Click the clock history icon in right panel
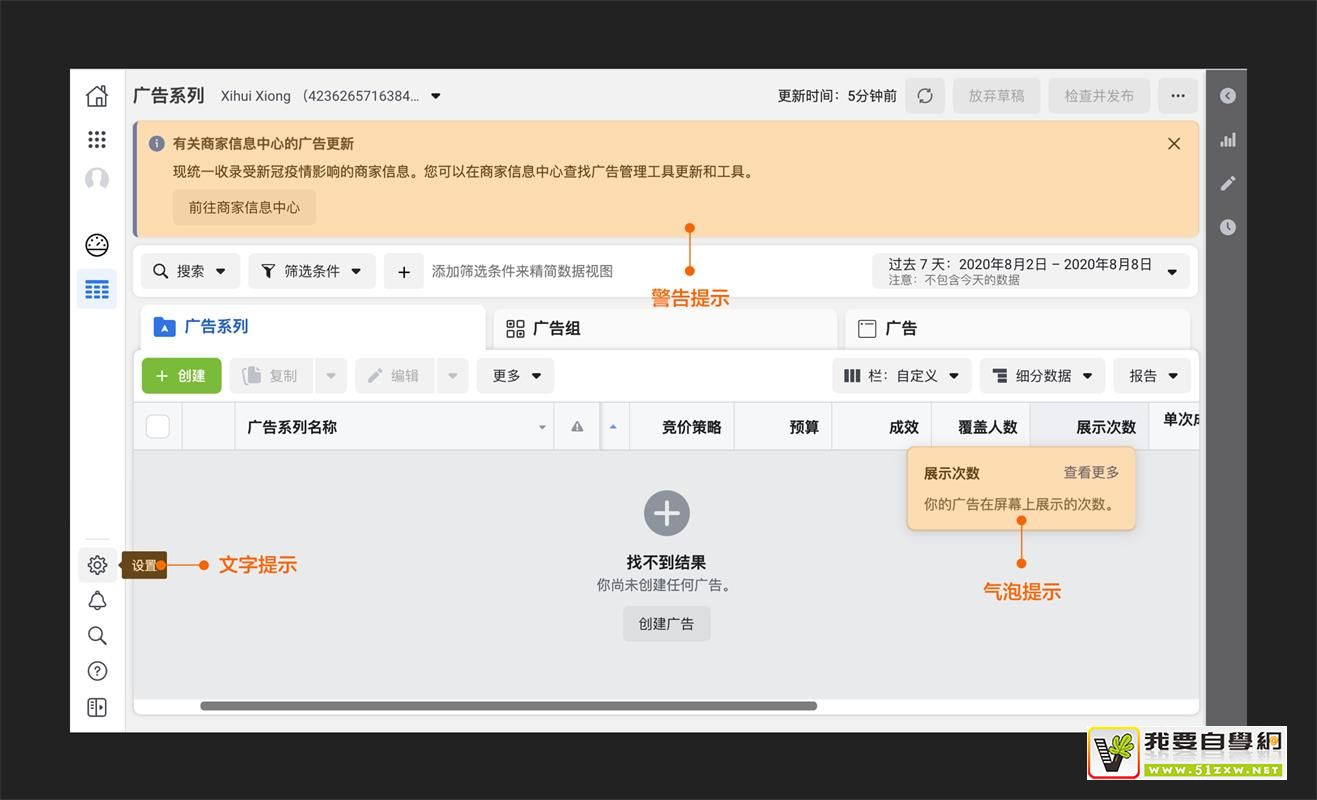This screenshot has height=800, width=1317. (x=1228, y=227)
